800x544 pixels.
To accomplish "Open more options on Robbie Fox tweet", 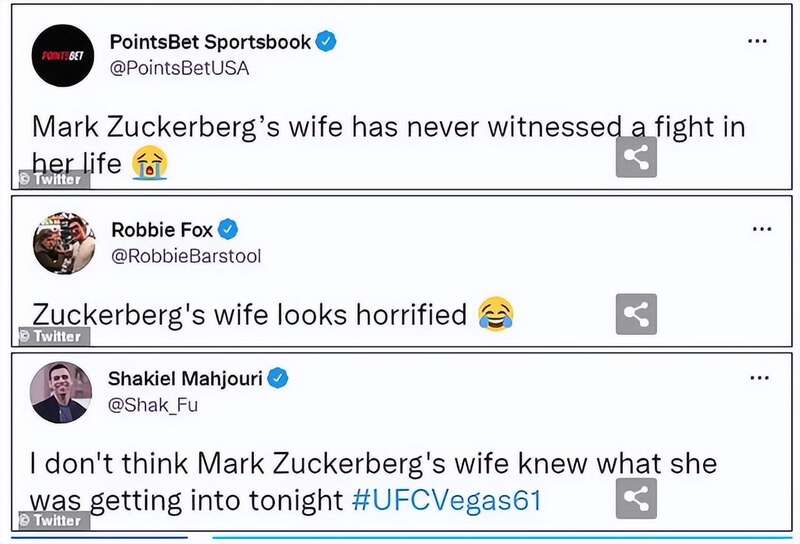I will click(762, 229).
